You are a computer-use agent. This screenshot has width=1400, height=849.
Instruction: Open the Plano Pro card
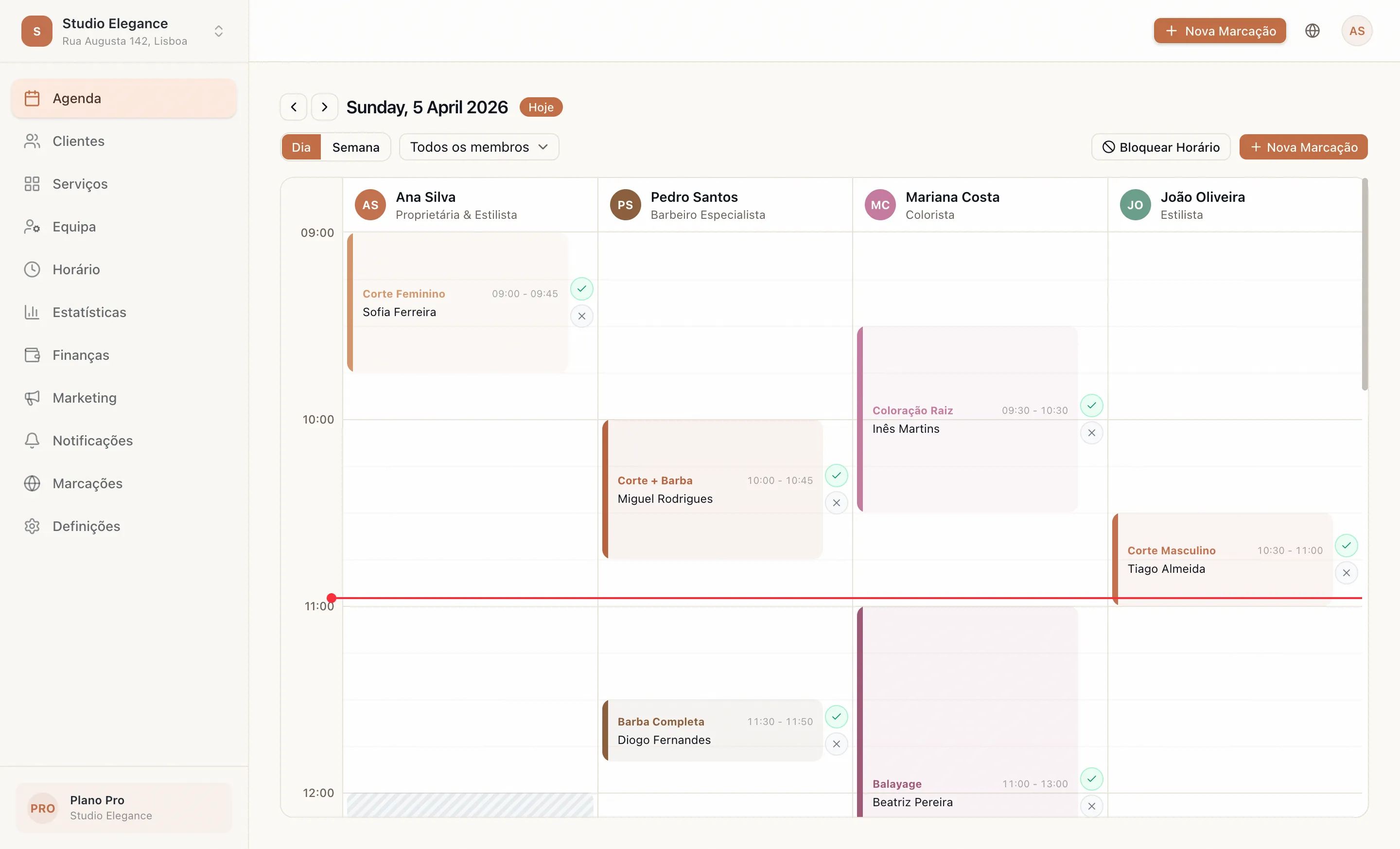[124, 808]
